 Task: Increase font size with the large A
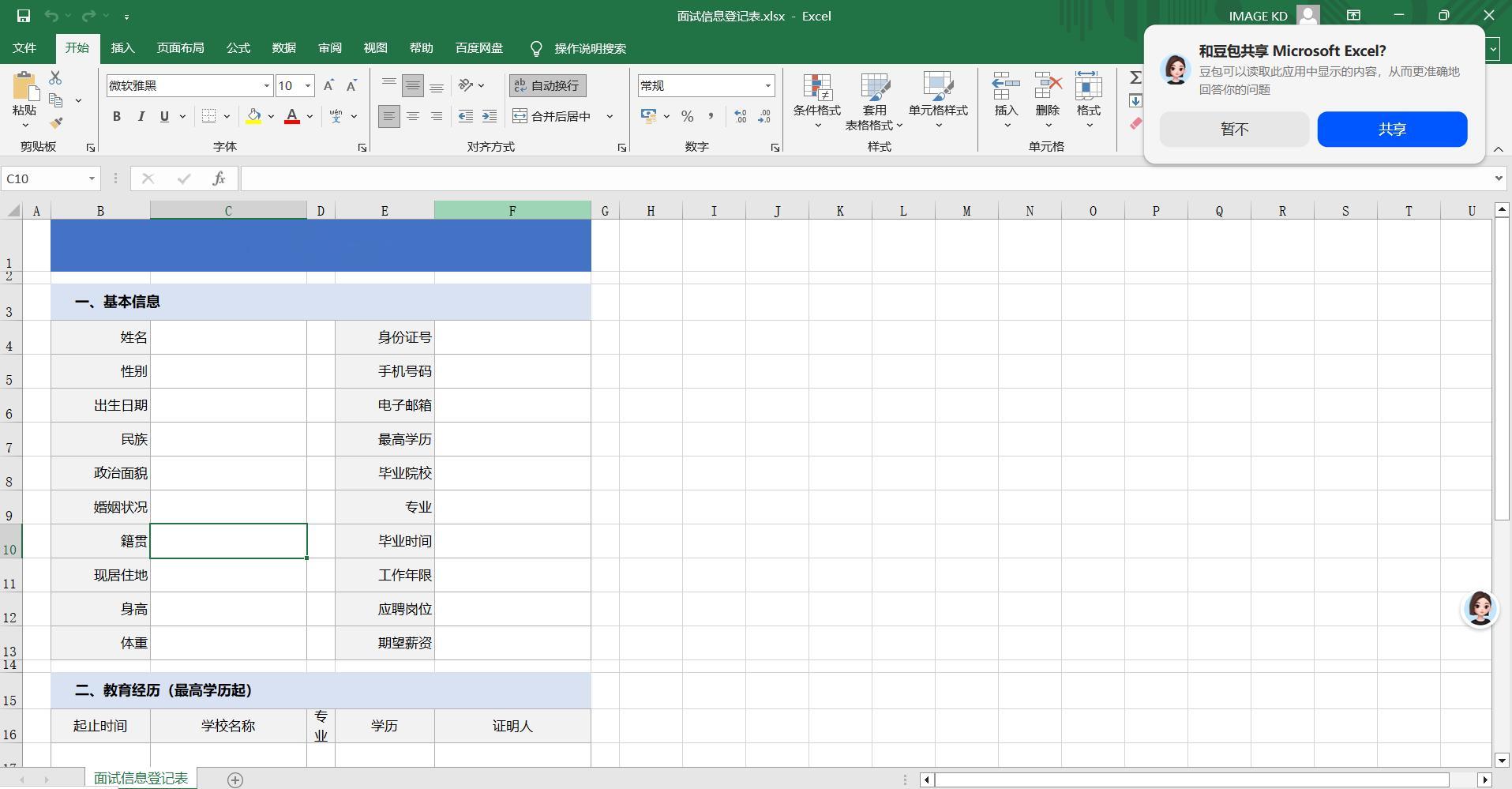[x=328, y=85]
